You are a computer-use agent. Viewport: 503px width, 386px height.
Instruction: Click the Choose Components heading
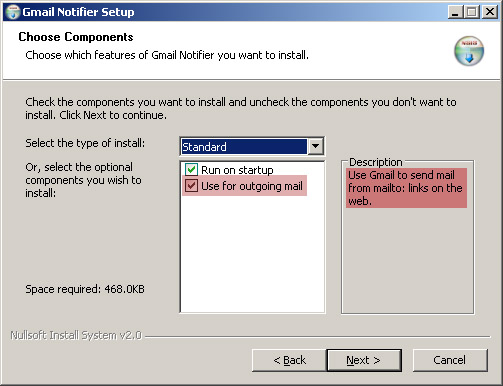76,37
